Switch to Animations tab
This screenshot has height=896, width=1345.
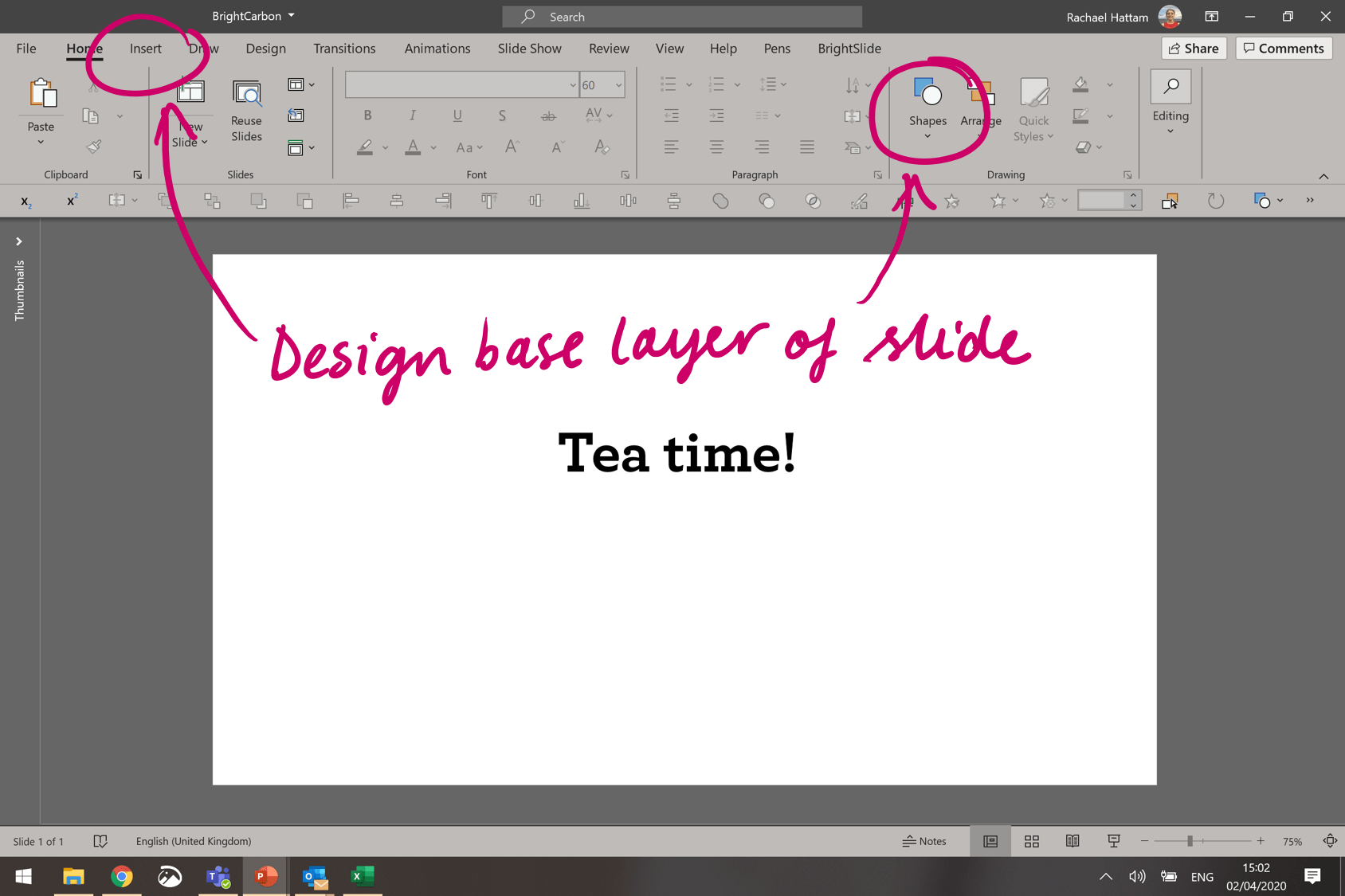(x=437, y=49)
